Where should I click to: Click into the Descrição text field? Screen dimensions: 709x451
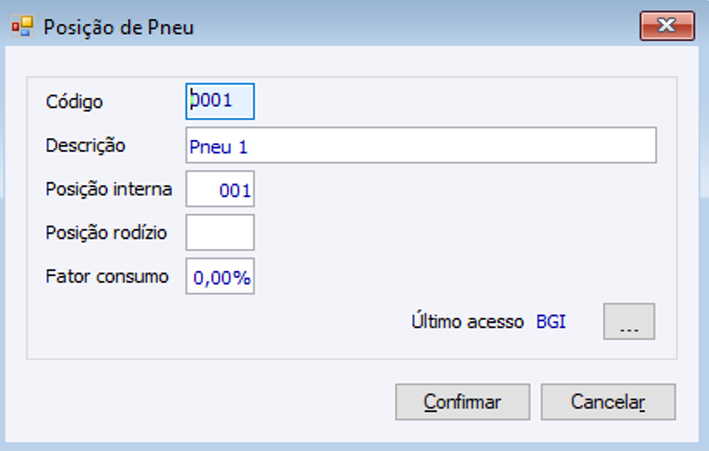point(420,145)
